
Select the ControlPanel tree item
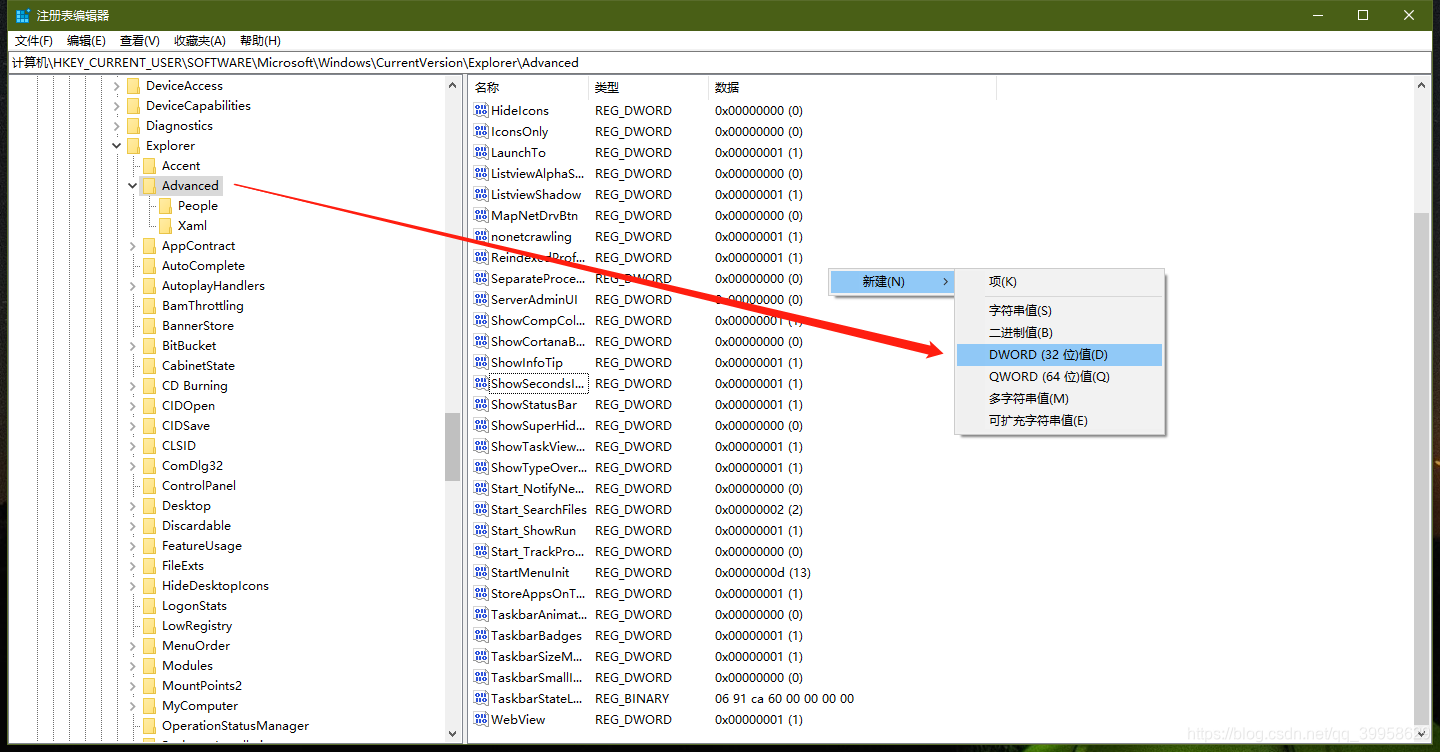click(x=199, y=485)
